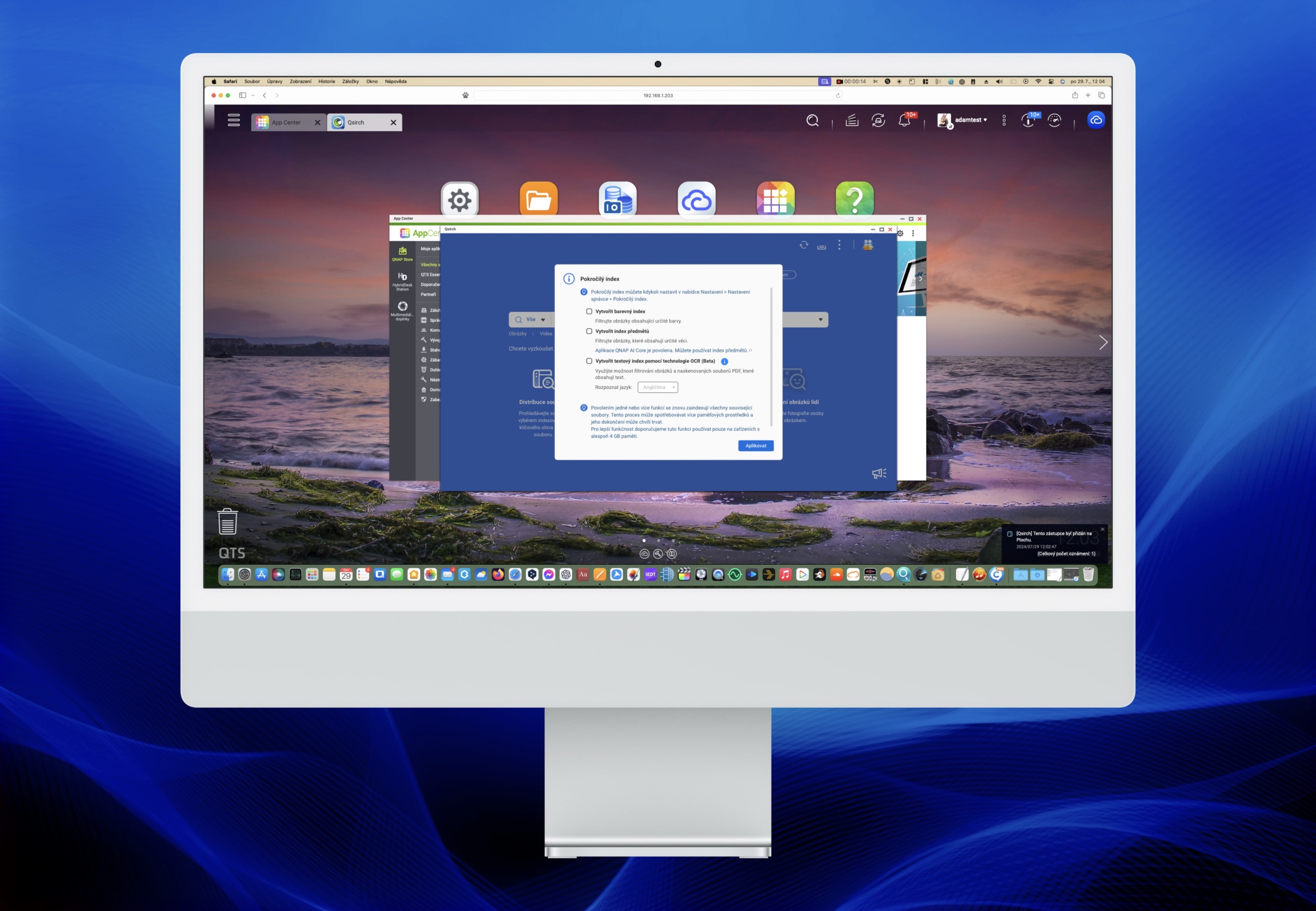Enable Vytvořit barevný index checkbox
The height and width of the screenshot is (911, 1316).
click(x=589, y=311)
